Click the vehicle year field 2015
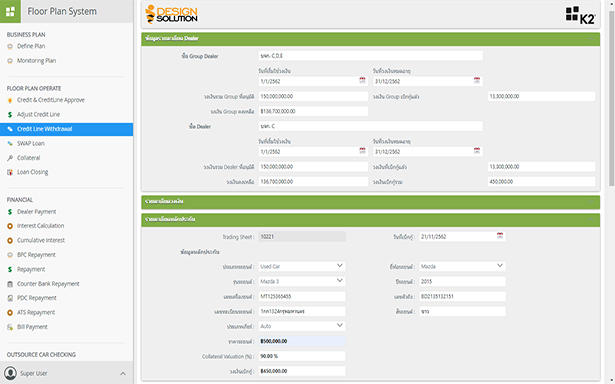Image resolution: width=615 pixels, height=384 pixels. click(x=462, y=281)
